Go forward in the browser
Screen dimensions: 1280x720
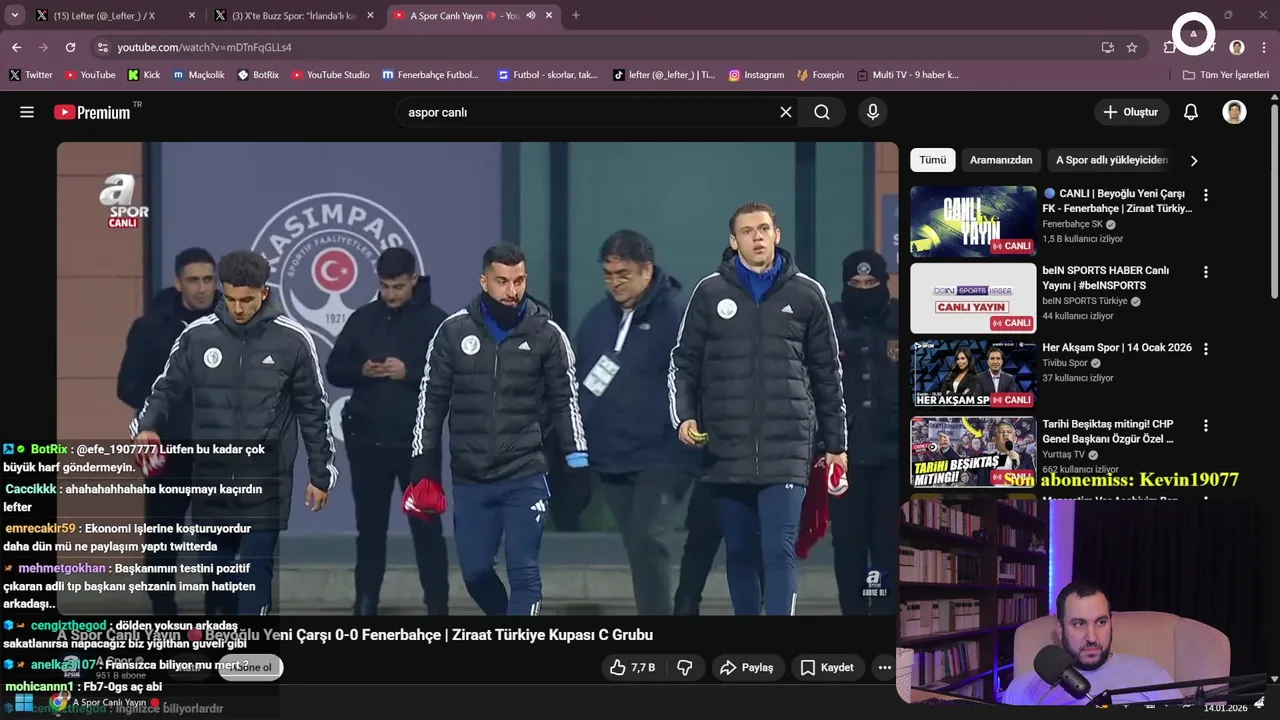pyautogui.click(x=43, y=47)
